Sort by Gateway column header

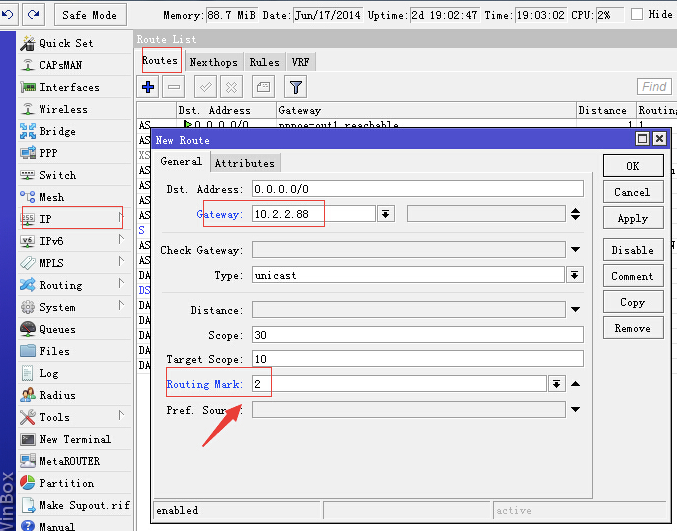[x=426, y=111]
